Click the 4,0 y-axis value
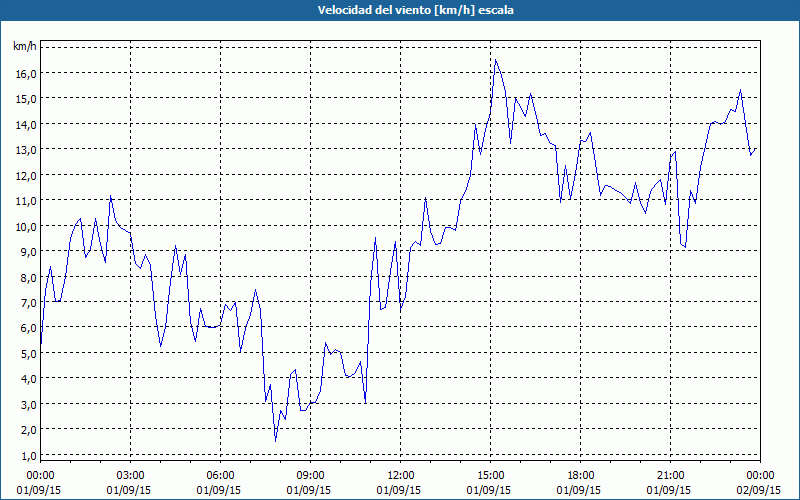The height and width of the screenshot is (500, 800). [x=29, y=379]
